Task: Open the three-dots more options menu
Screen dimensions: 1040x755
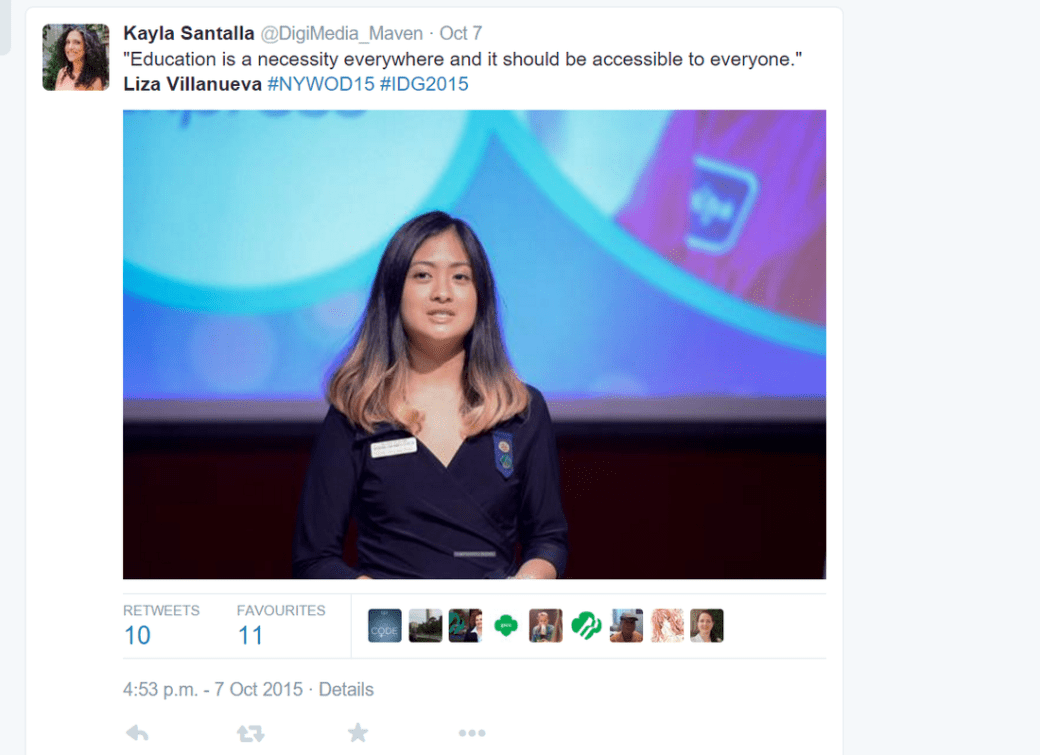Action: click(x=472, y=733)
